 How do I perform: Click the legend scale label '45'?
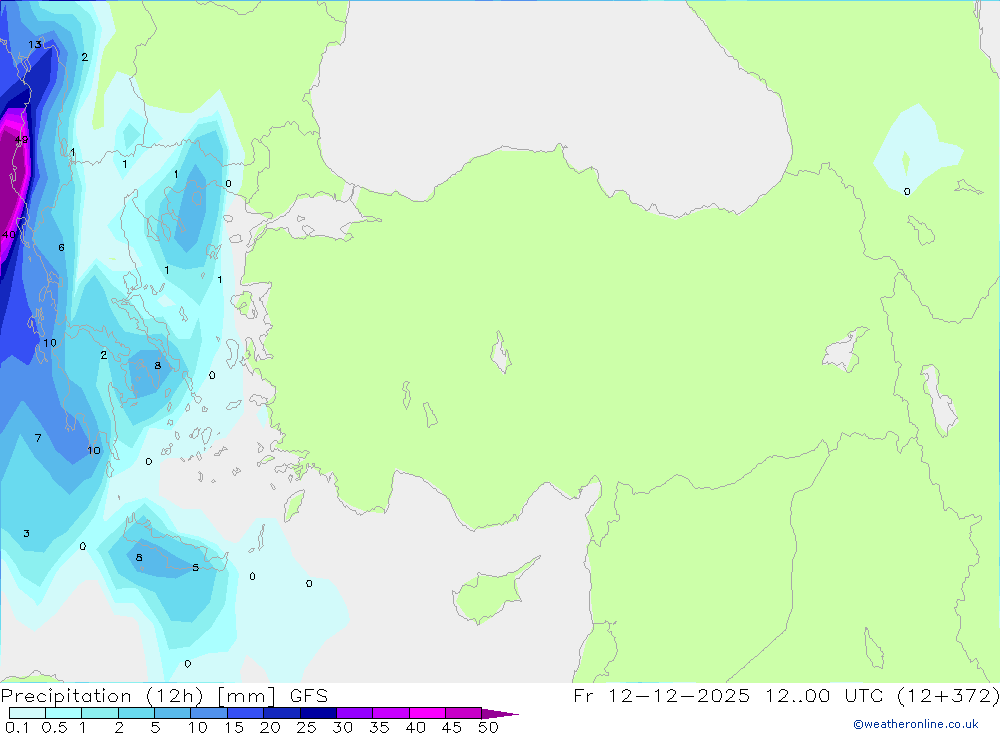point(452,727)
